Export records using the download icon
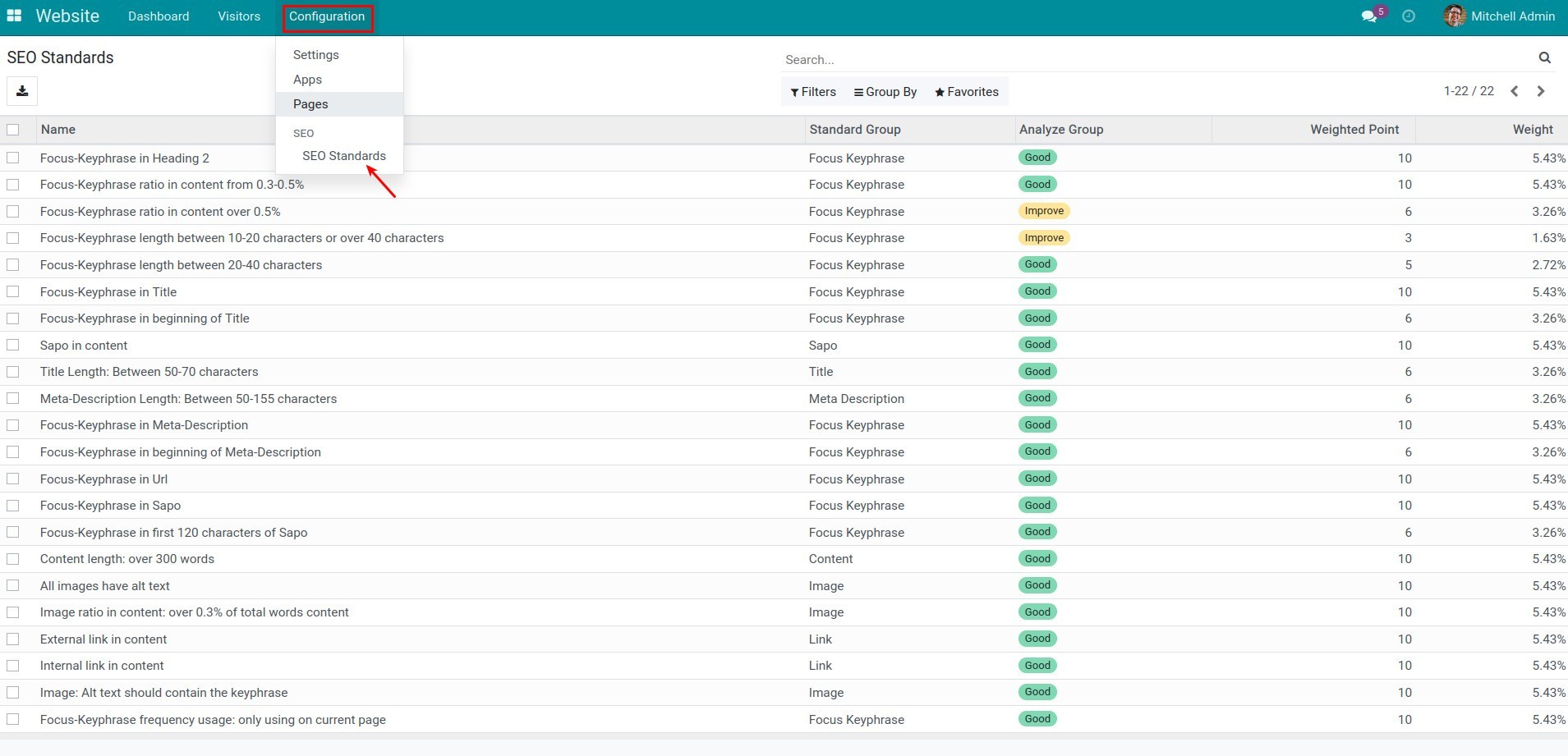Image resolution: width=1568 pixels, height=756 pixels. [x=22, y=91]
